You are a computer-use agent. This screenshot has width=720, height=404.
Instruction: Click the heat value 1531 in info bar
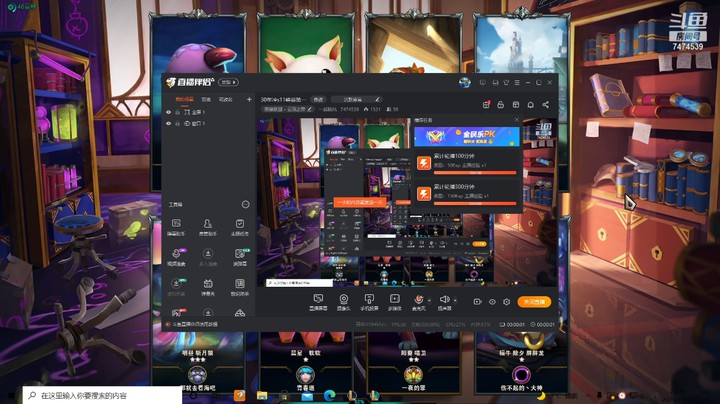(372, 109)
